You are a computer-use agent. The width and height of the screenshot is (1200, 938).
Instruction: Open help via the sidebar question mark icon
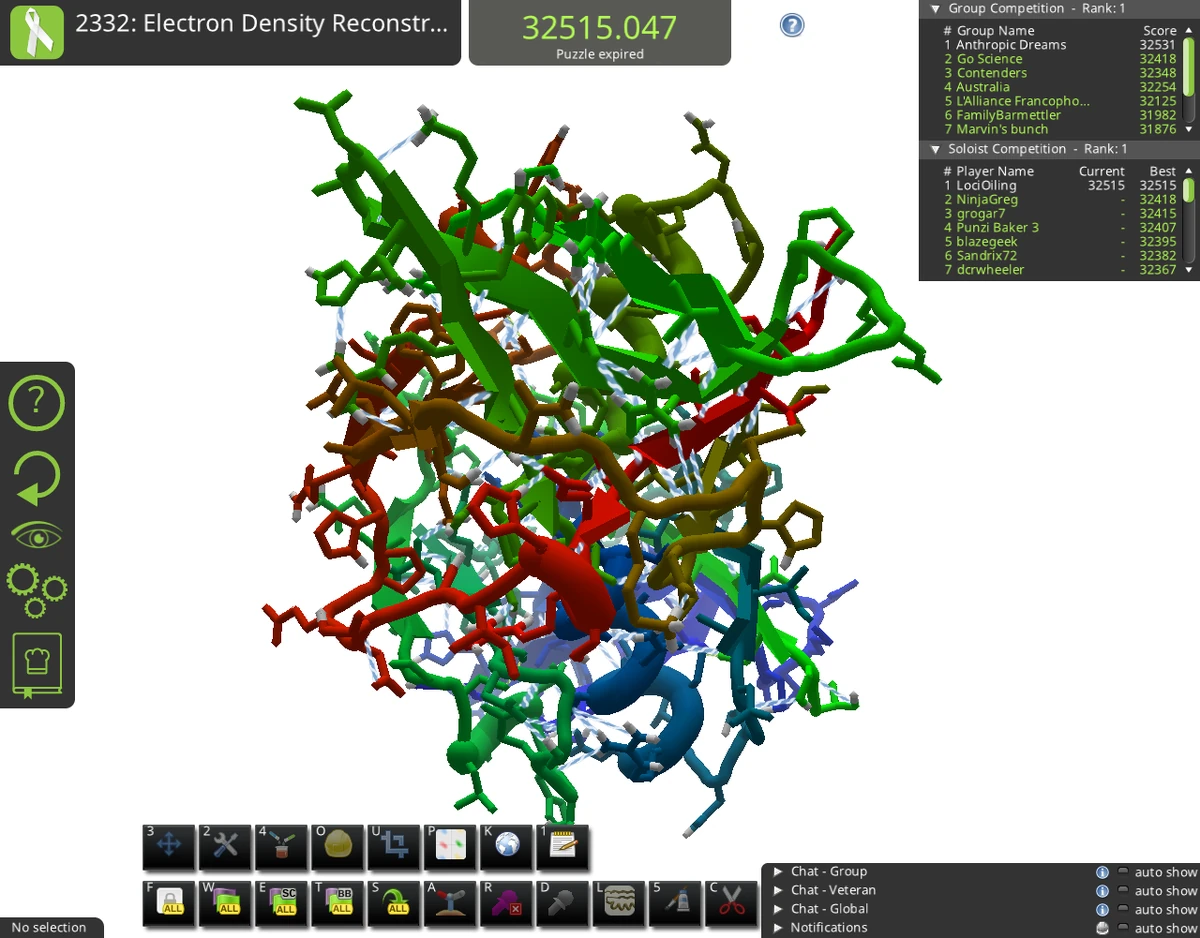[37, 402]
